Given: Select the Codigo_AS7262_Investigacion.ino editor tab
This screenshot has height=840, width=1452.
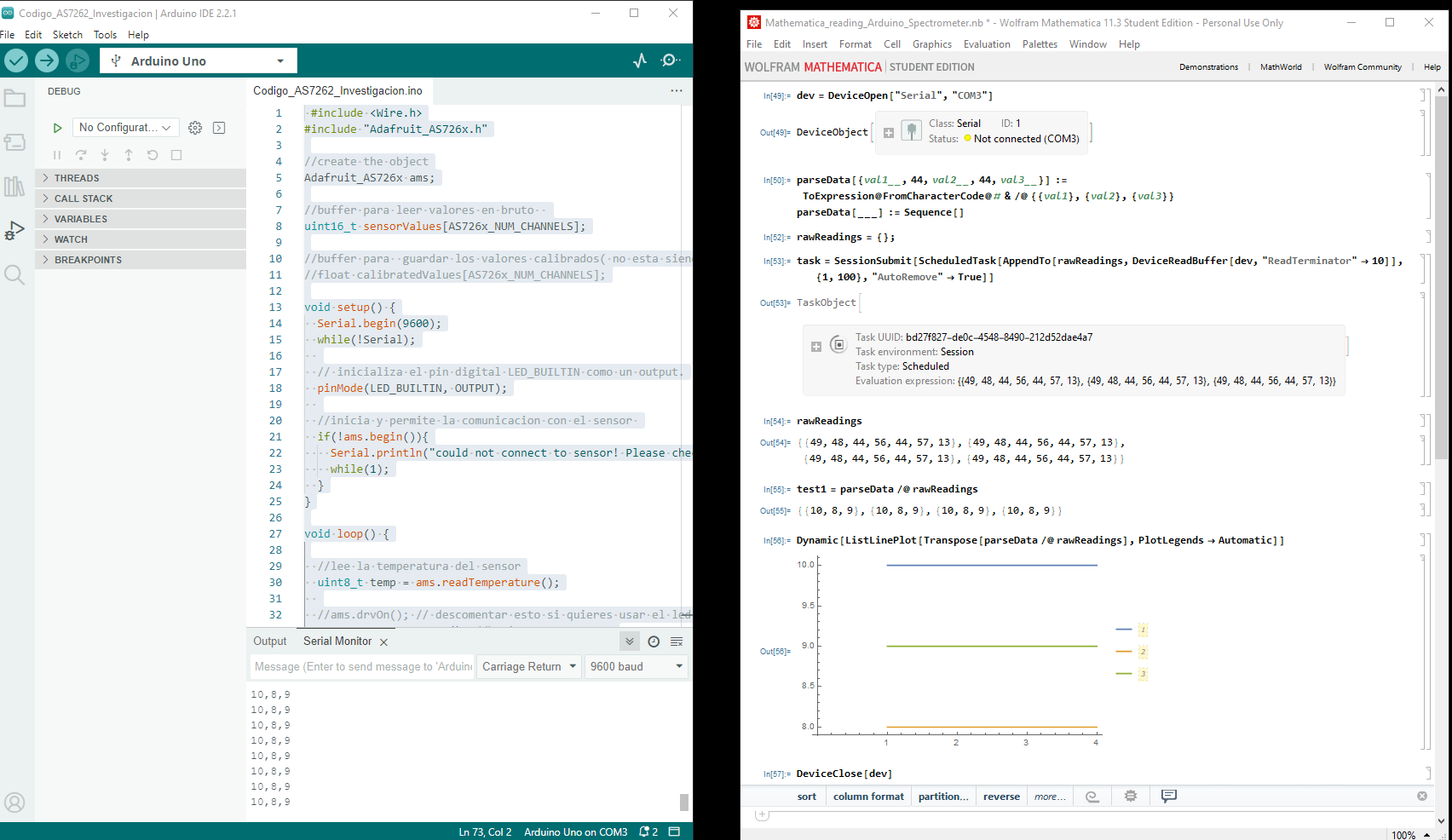Looking at the screenshot, I should (x=337, y=90).
